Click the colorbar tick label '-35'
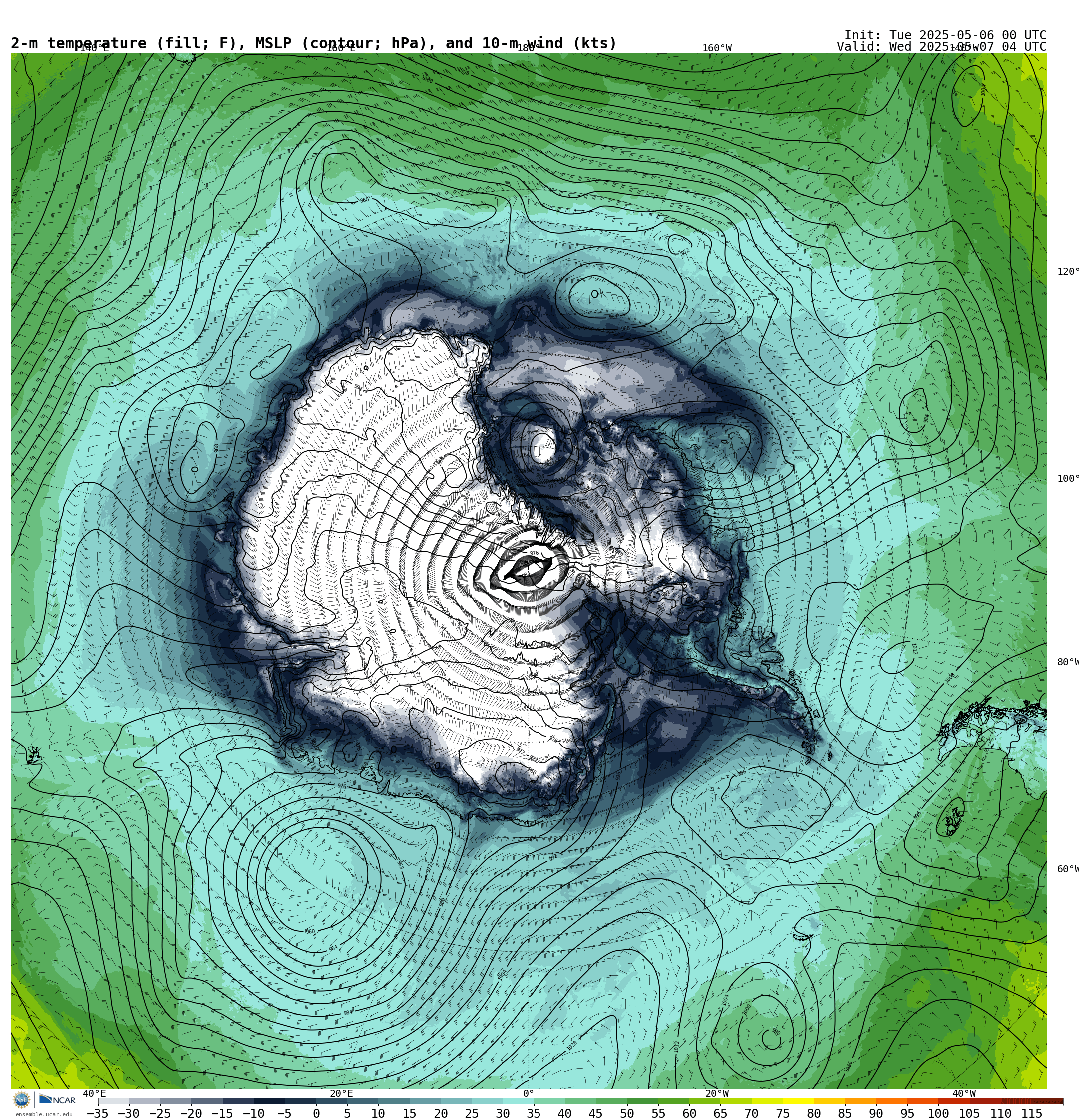 click(98, 1113)
